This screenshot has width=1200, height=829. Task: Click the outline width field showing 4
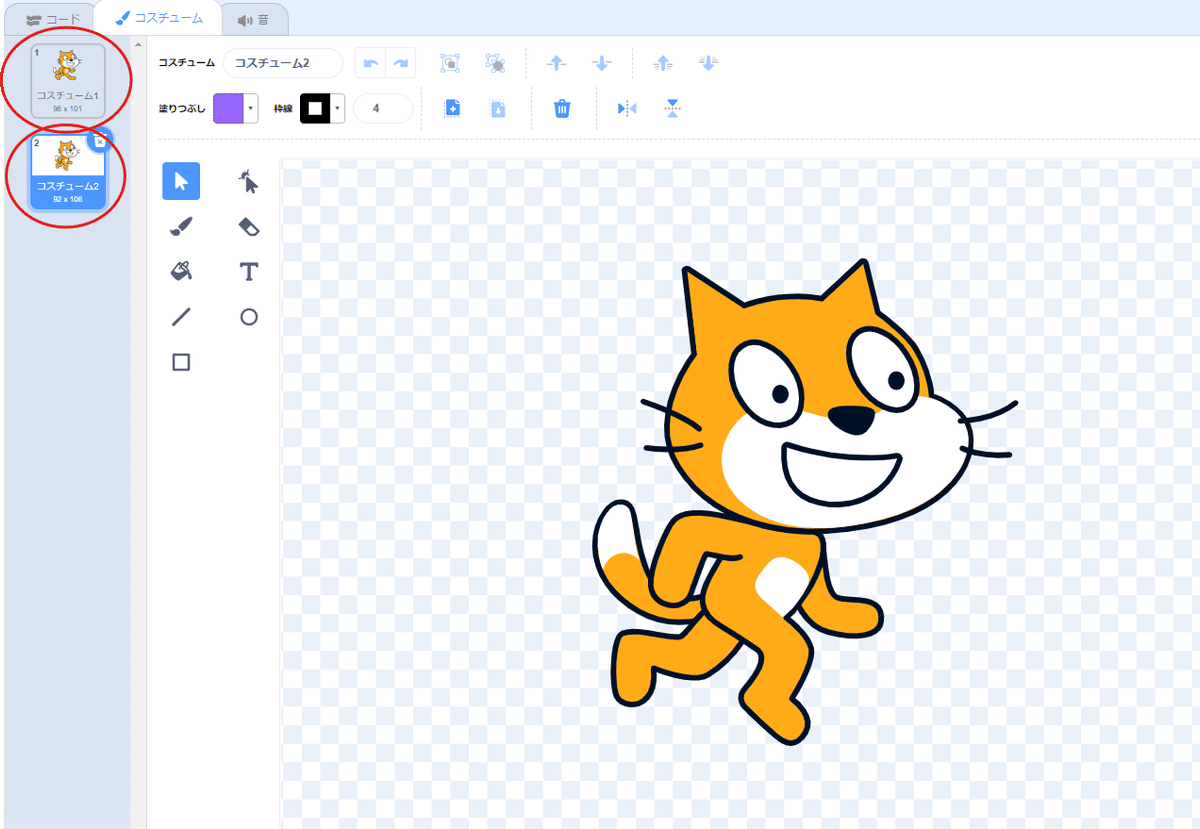pos(383,108)
